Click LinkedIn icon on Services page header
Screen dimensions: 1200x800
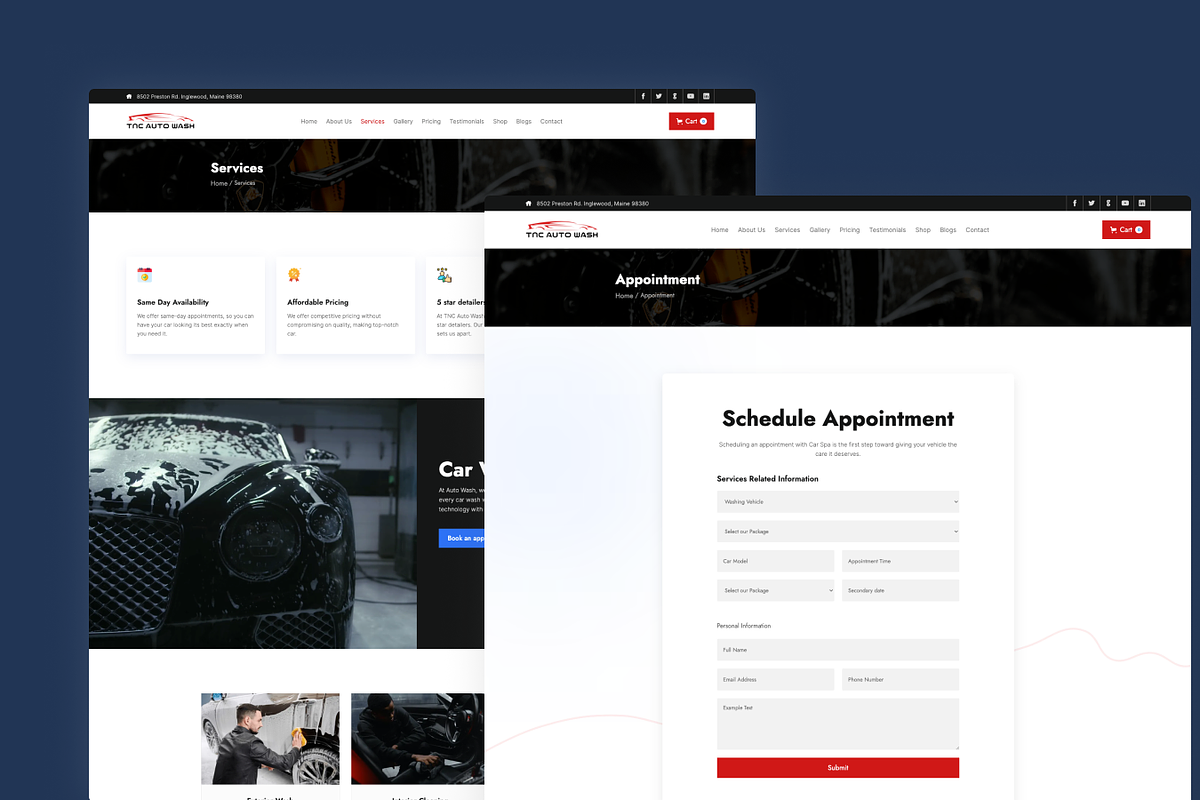(x=707, y=96)
